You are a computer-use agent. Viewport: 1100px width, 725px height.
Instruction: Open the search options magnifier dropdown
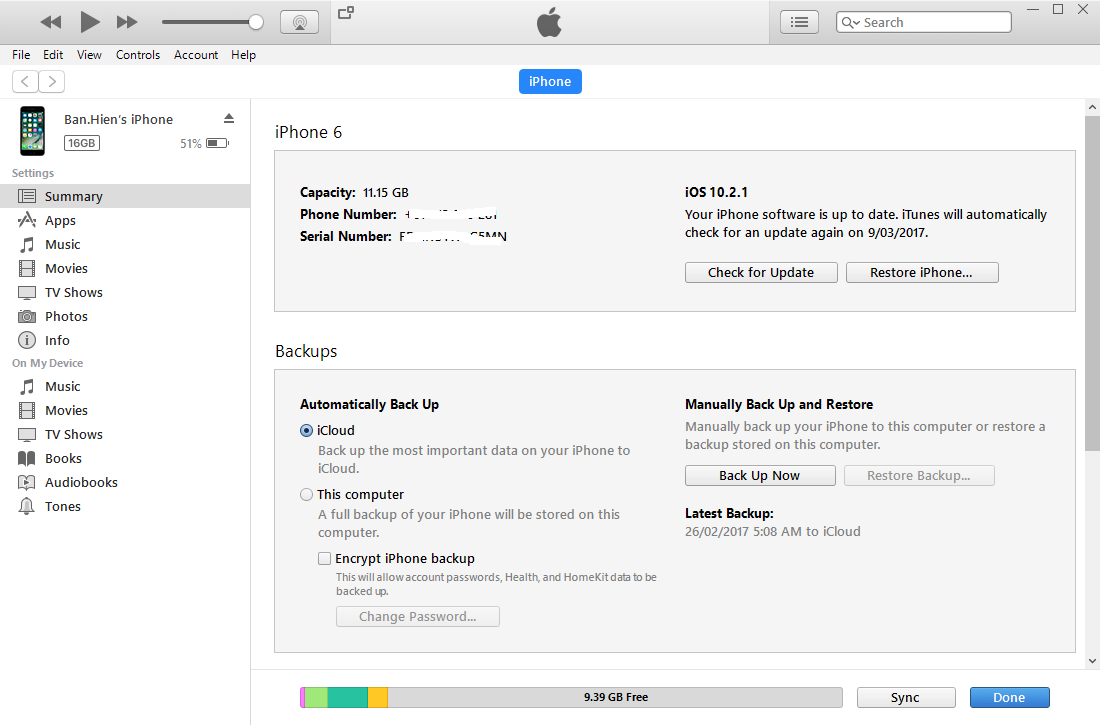(850, 22)
